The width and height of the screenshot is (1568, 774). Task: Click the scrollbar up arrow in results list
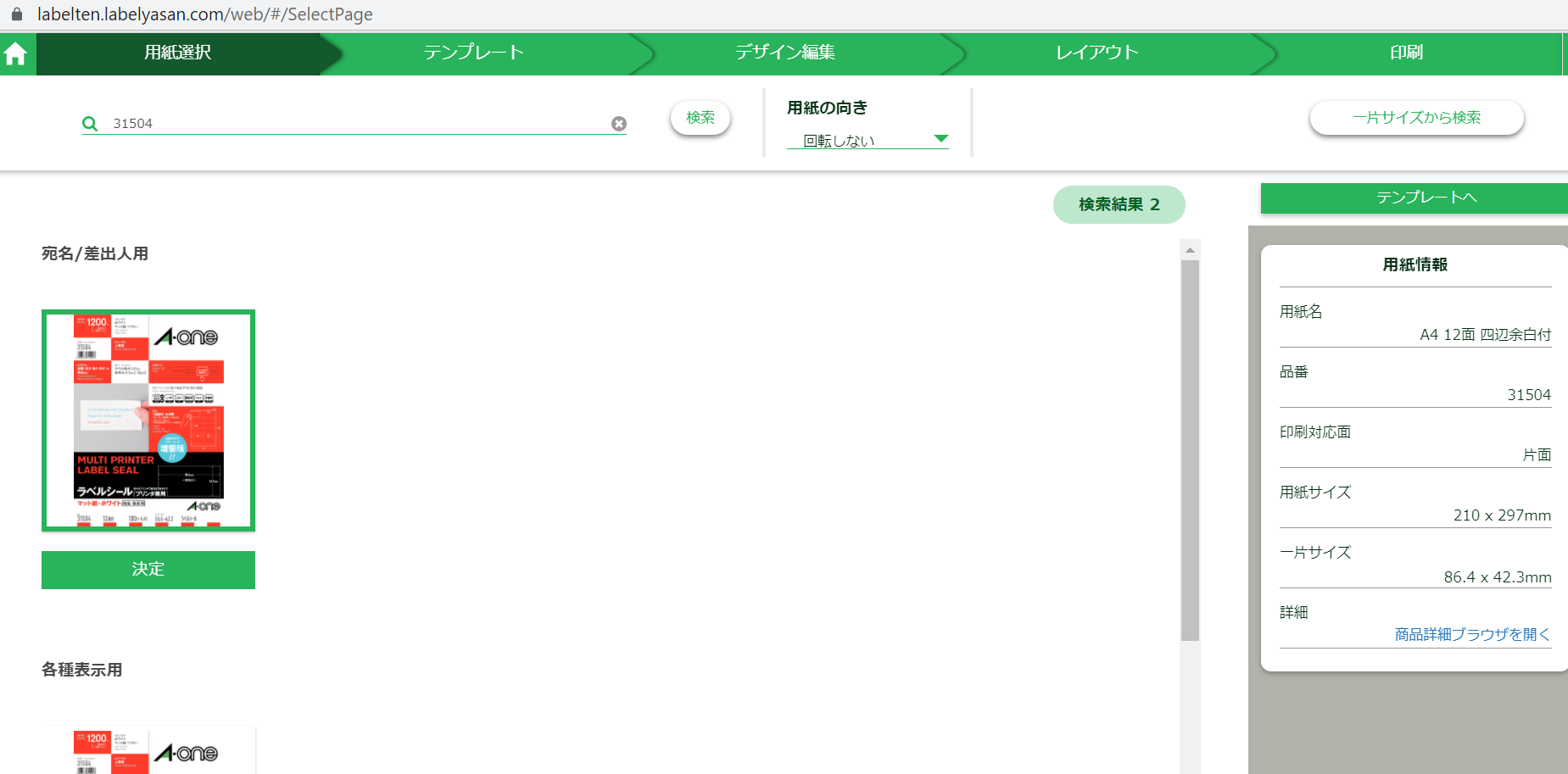[x=1190, y=250]
